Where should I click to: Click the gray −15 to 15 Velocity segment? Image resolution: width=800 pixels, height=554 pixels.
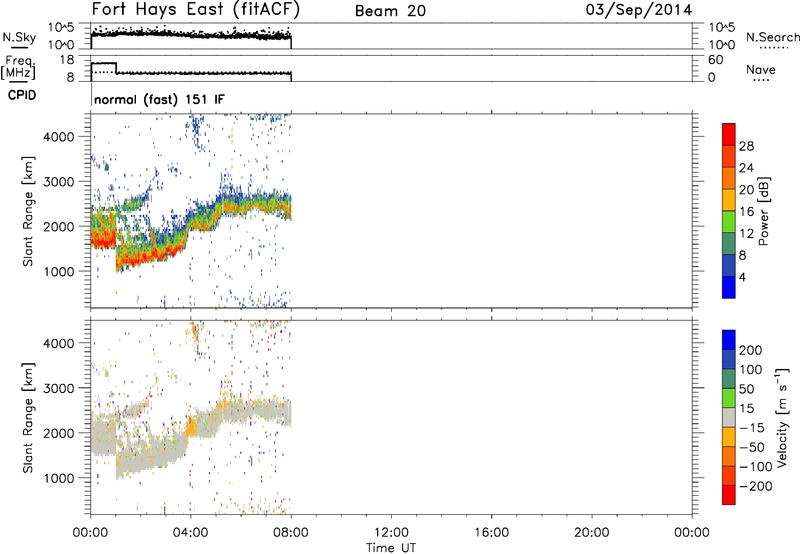click(x=729, y=417)
